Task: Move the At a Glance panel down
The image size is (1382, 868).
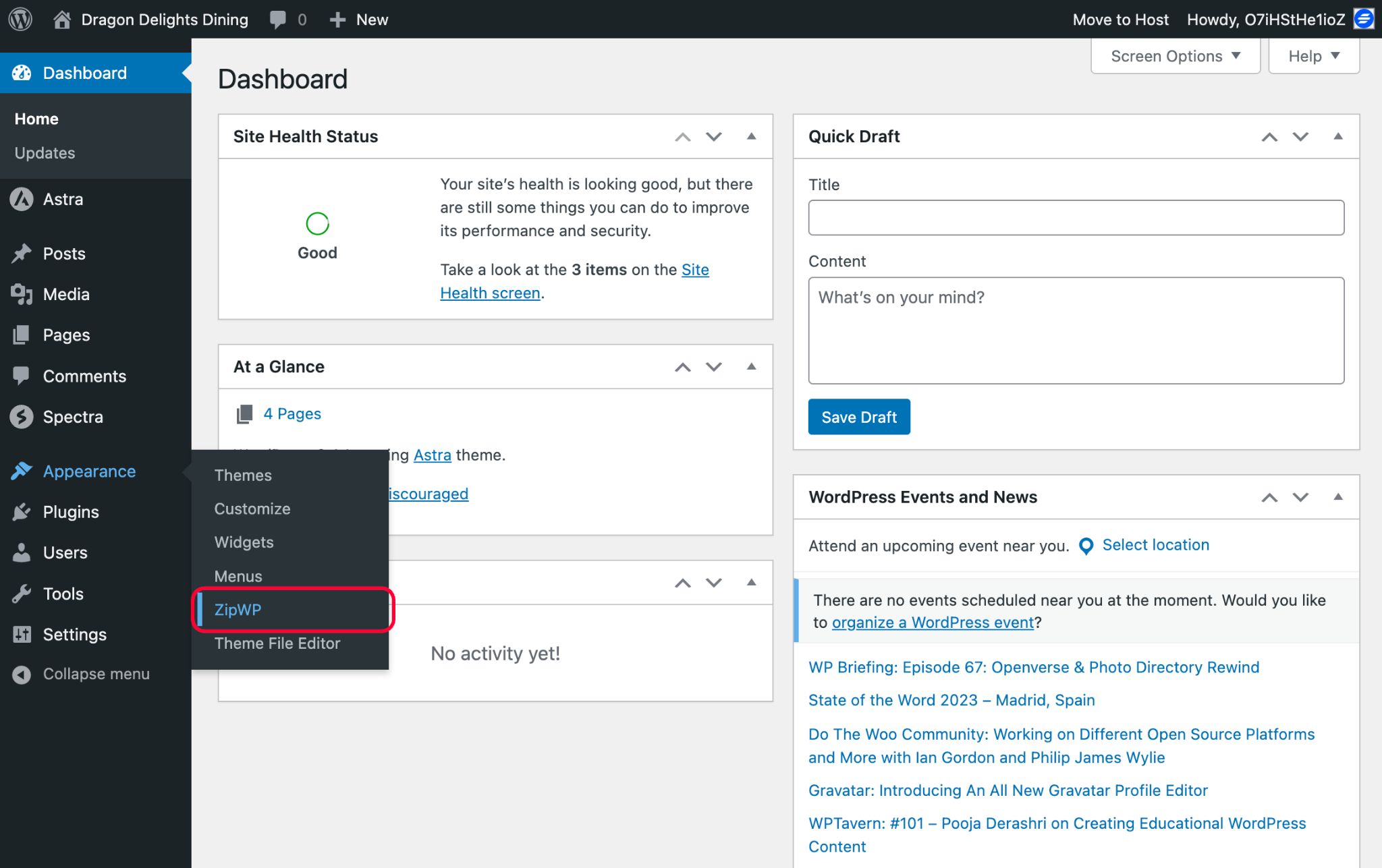Action: (714, 367)
